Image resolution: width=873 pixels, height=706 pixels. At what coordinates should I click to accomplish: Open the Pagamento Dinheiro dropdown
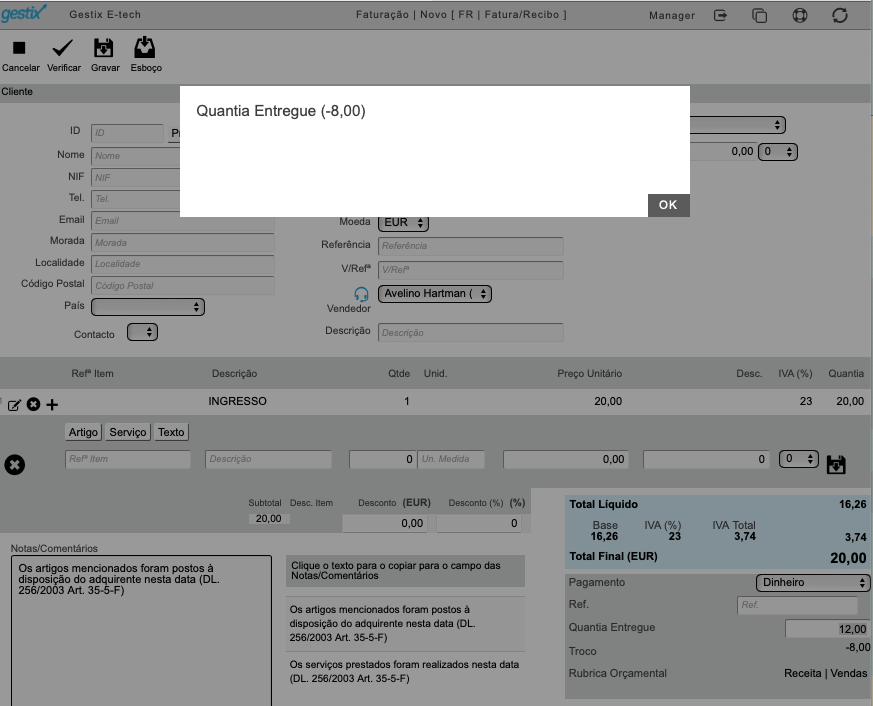[812, 582]
